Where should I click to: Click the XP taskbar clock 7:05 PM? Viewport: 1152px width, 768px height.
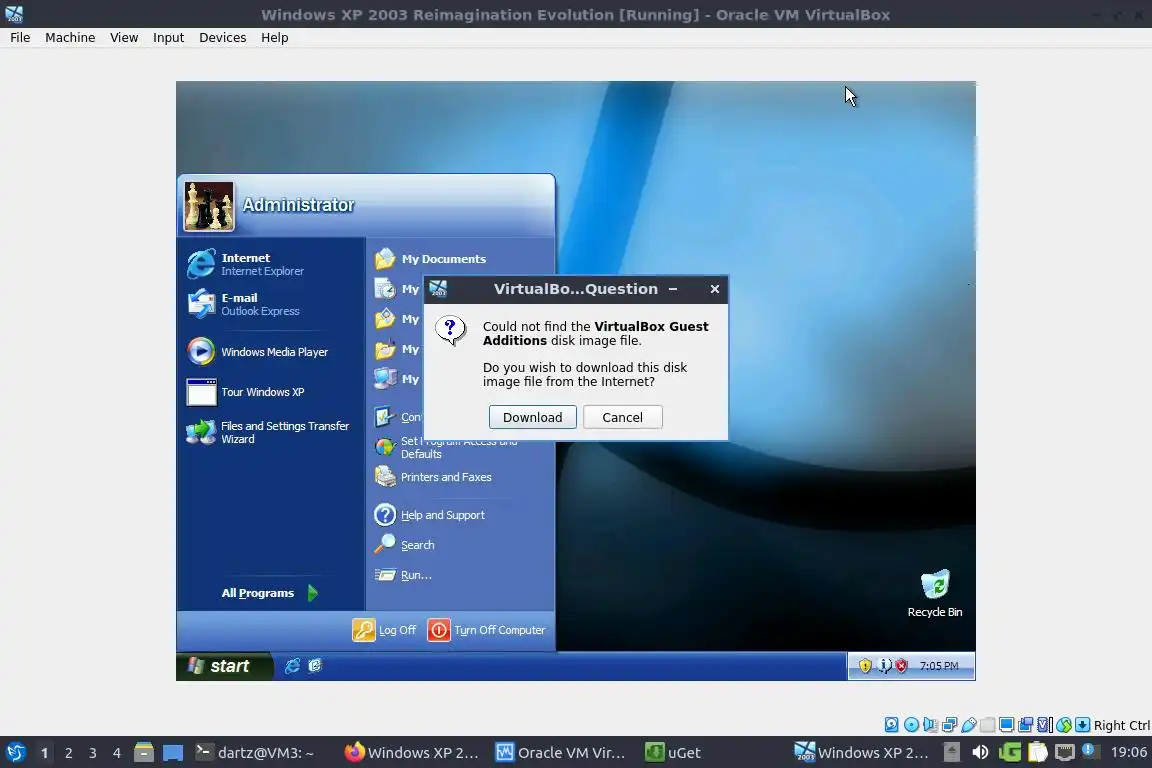(x=939, y=666)
